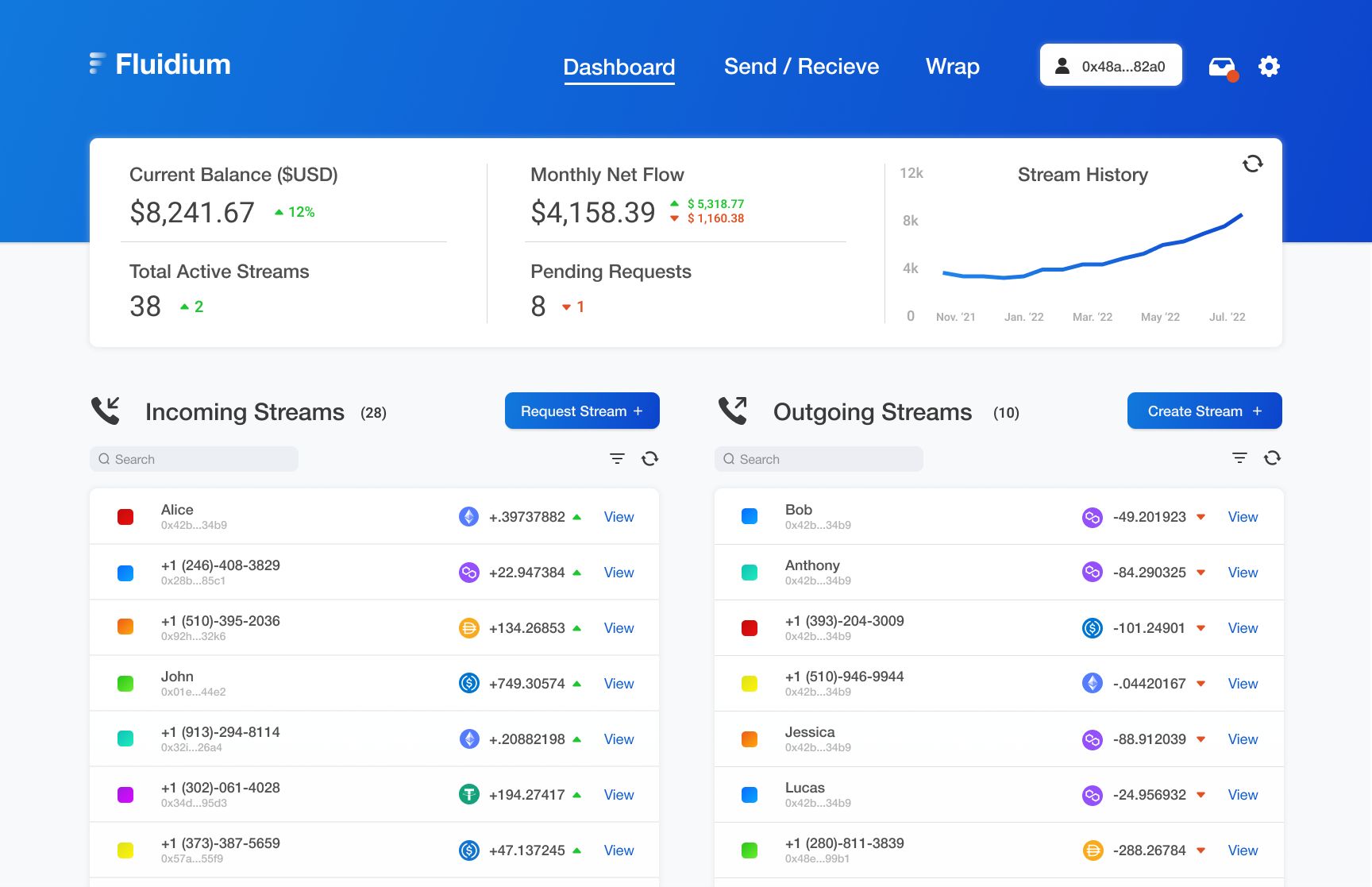View the +1 (280)-811-3839 stream

tap(1243, 850)
